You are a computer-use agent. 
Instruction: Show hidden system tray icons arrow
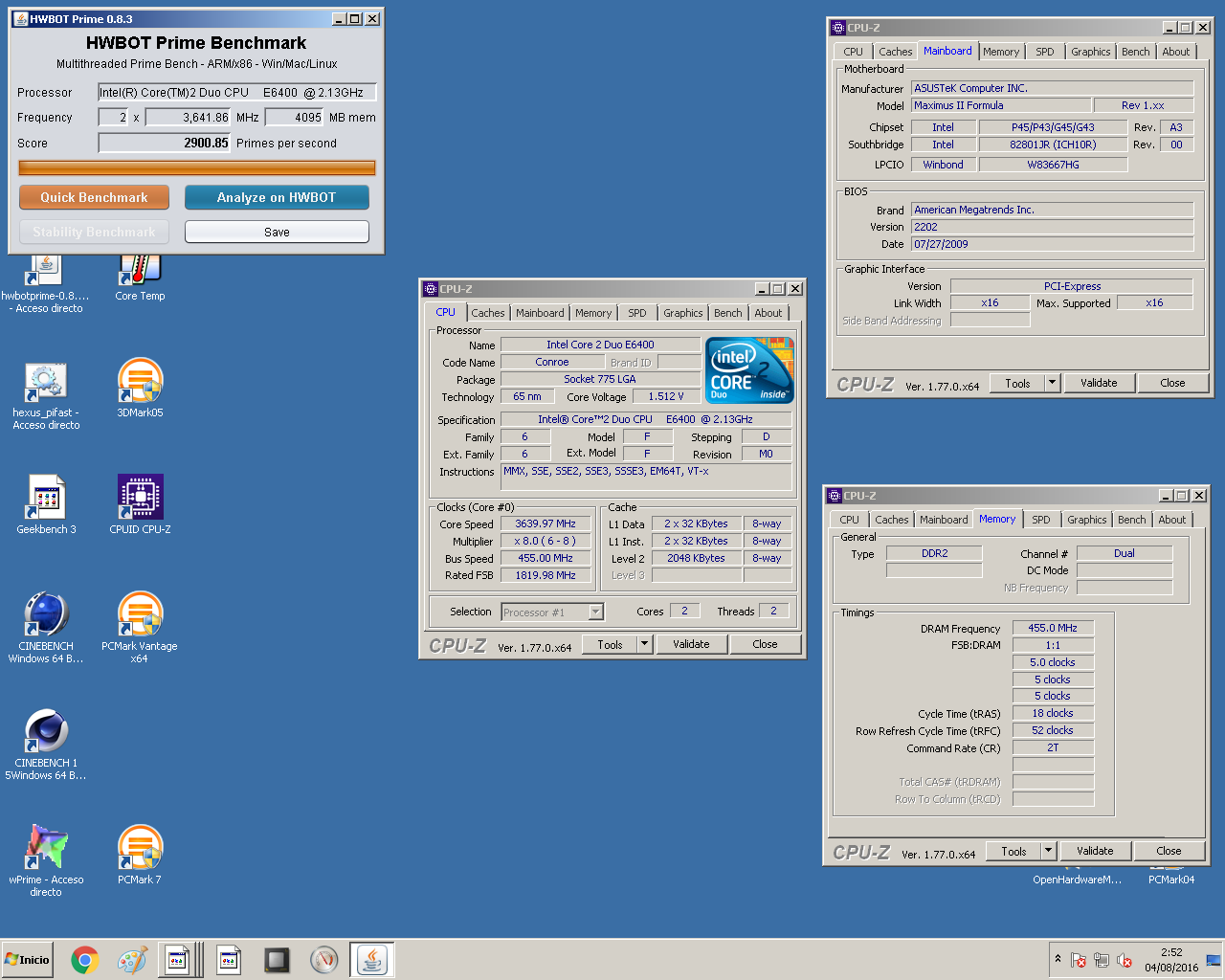[x=1058, y=959]
